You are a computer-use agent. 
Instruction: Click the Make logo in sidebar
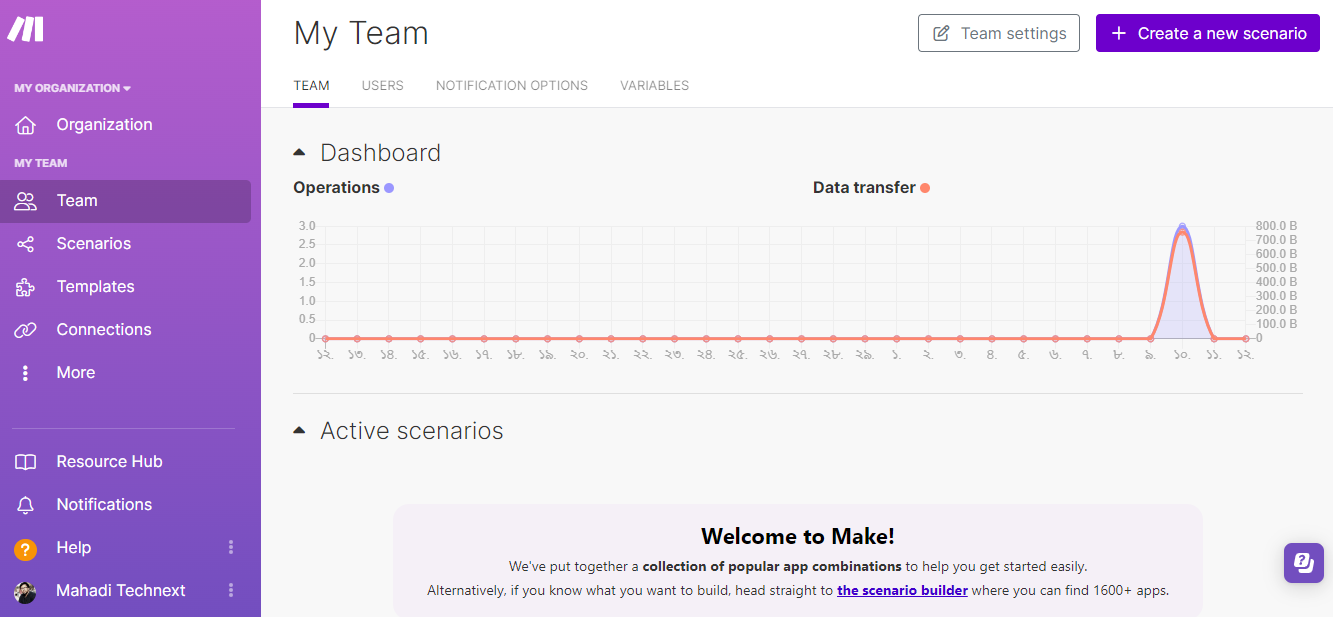26,30
